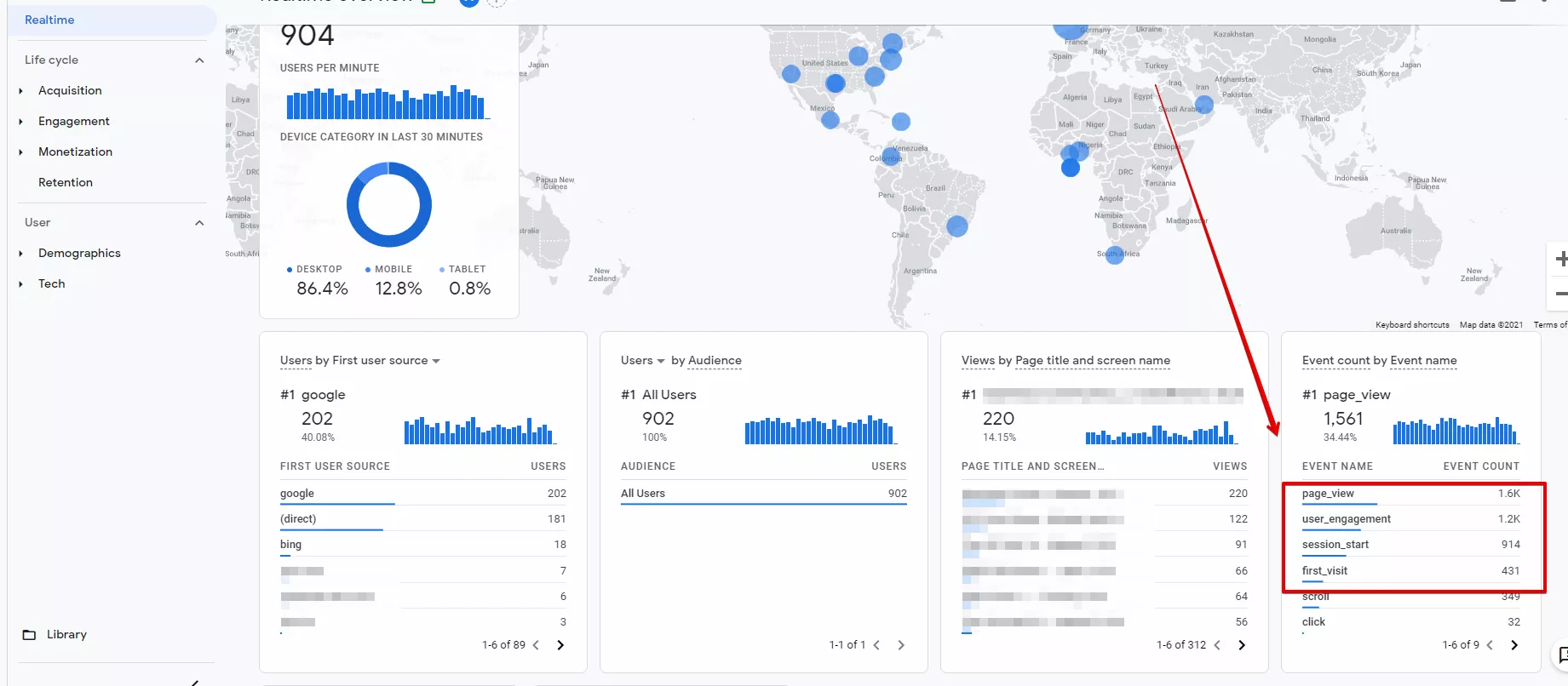The height and width of the screenshot is (686, 1568).
Task: Click the Brazil user bubble on map
Action: [x=957, y=226]
